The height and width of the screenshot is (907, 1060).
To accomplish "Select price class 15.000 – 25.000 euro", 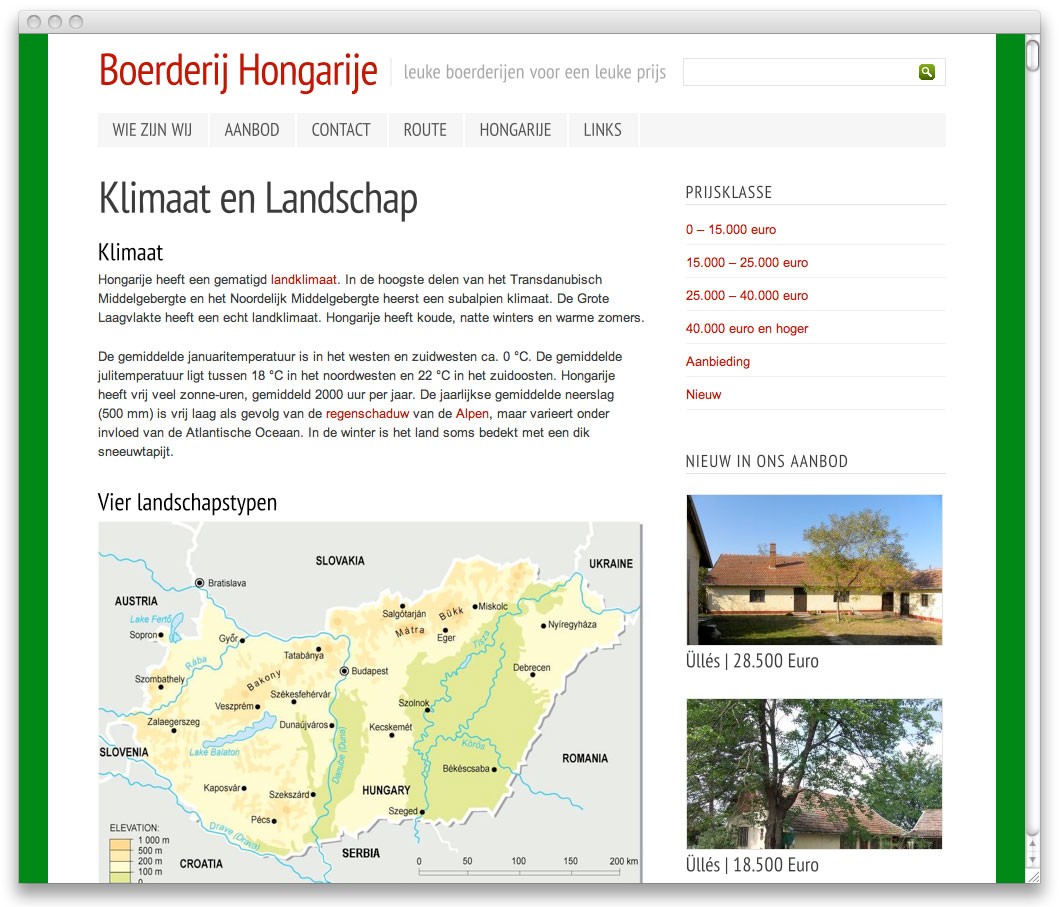I will coord(747,263).
